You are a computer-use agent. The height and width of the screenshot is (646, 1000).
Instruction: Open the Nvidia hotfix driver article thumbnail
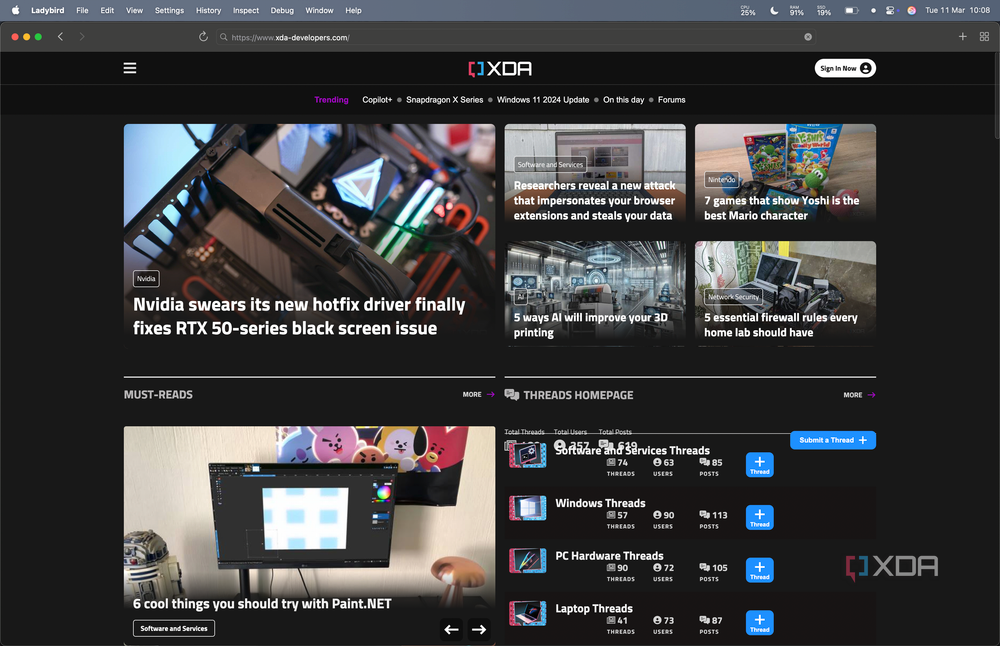click(309, 235)
